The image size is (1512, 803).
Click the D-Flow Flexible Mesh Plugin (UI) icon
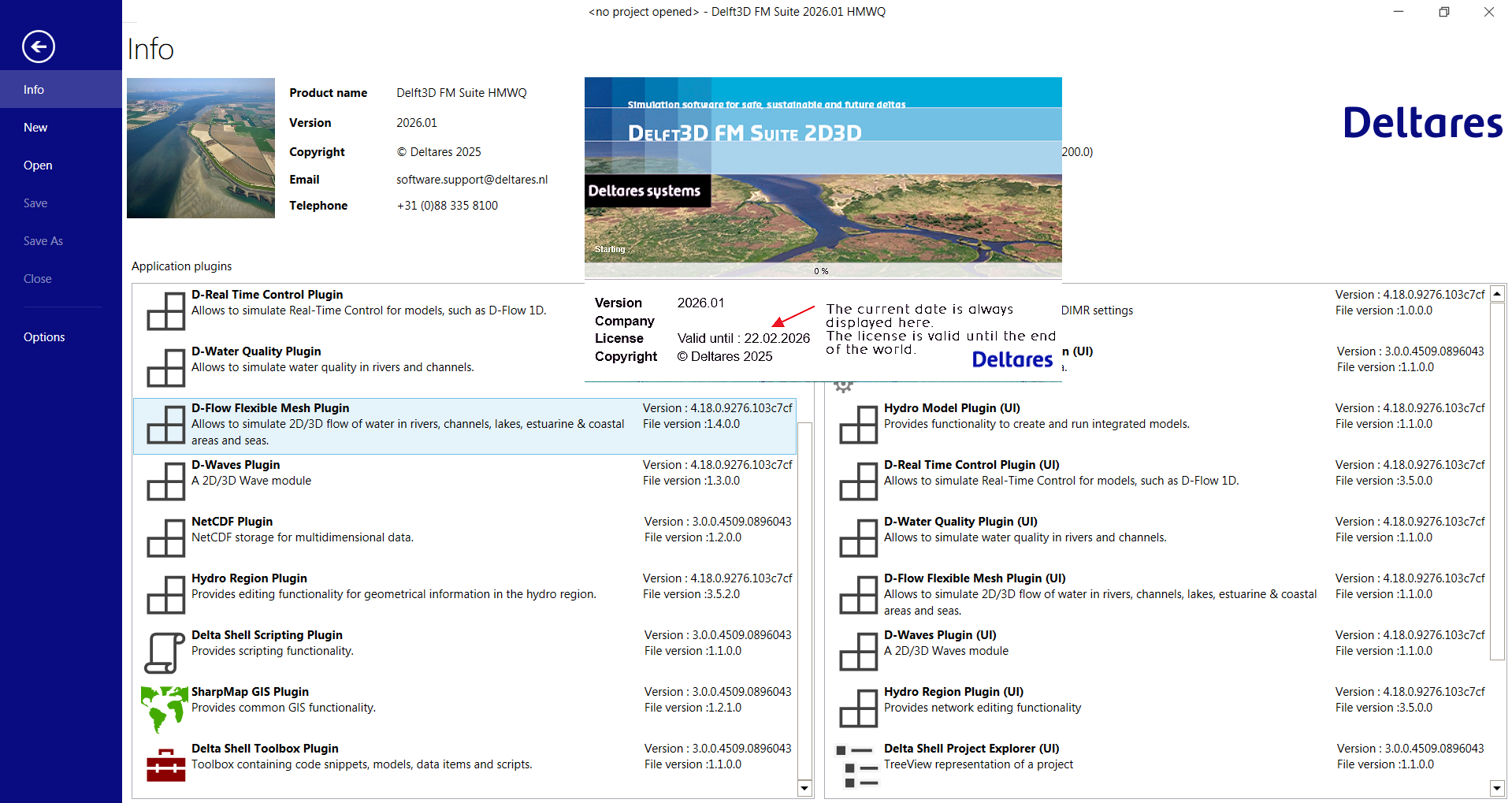click(x=859, y=595)
